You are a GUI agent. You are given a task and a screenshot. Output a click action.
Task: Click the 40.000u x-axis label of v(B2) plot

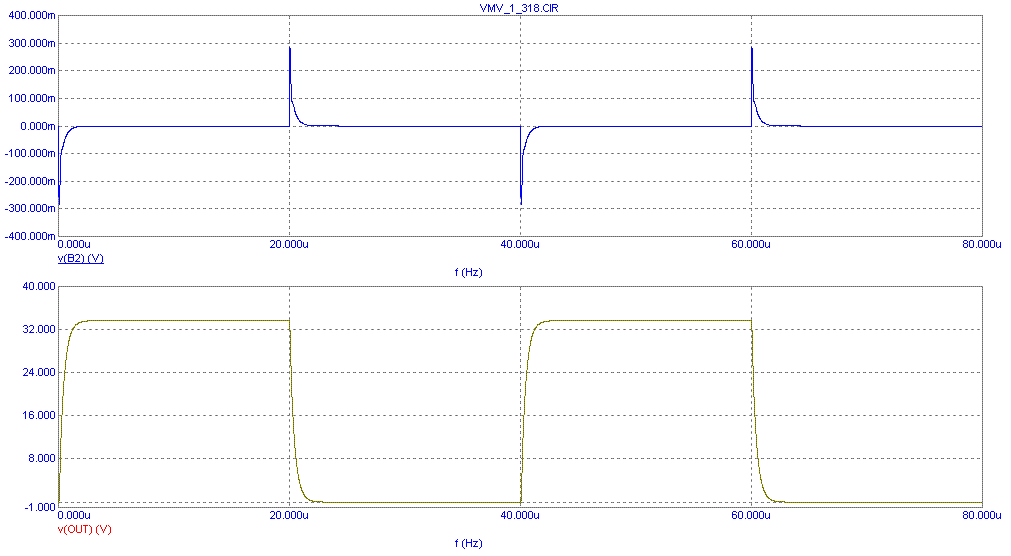pyautogui.click(x=520, y=244)
